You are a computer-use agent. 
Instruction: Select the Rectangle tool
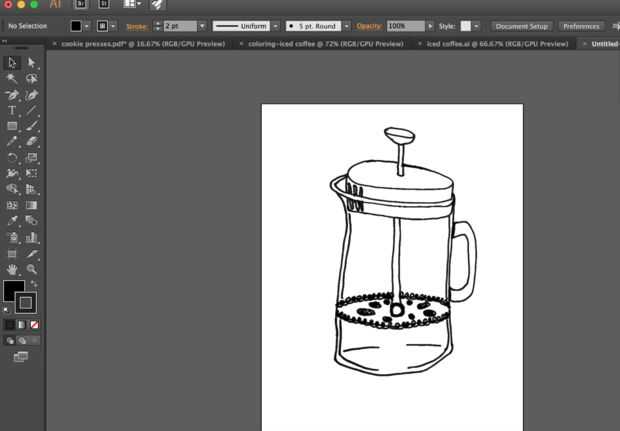tap(12, 126)
